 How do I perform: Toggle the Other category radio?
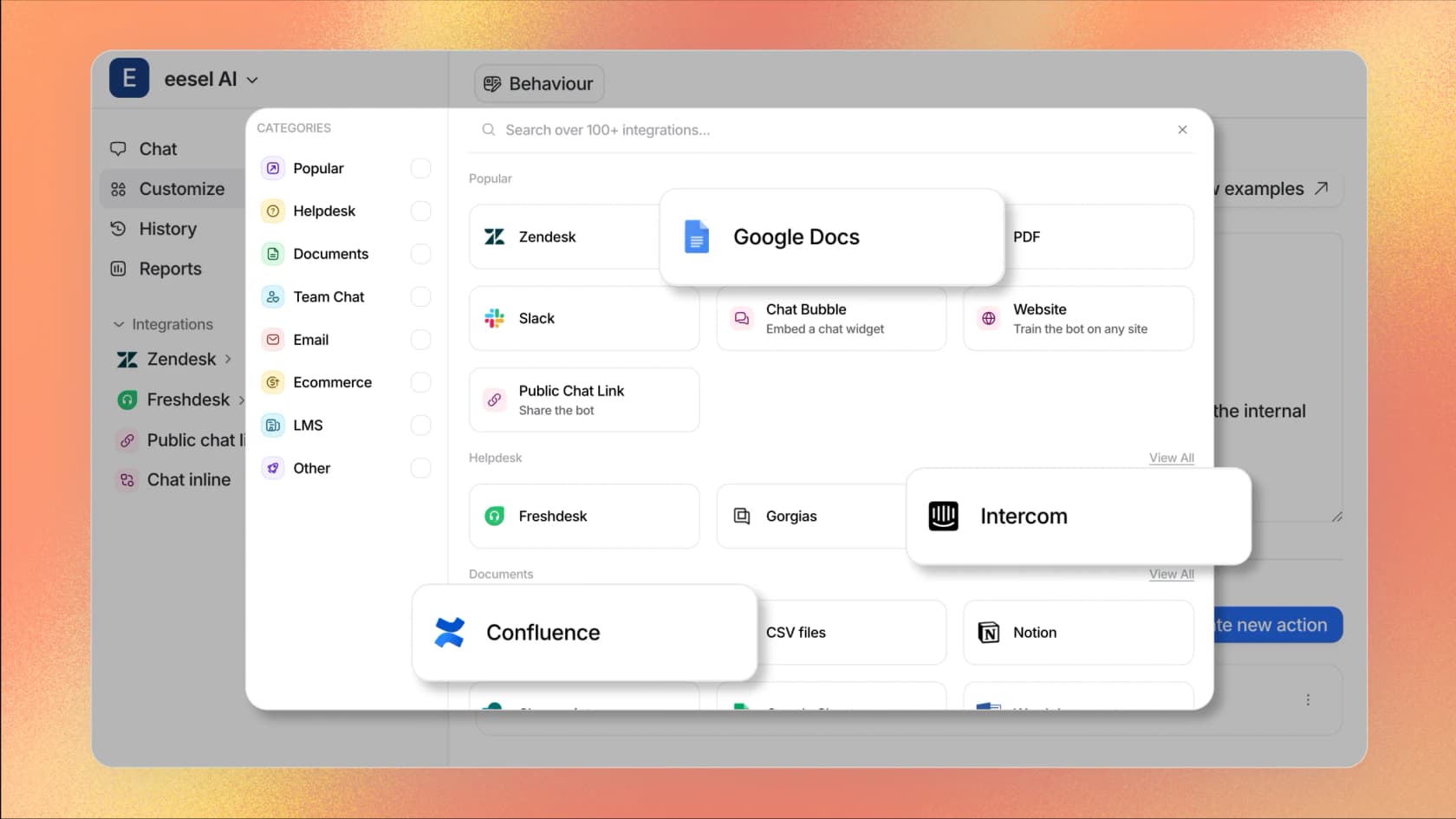coord(420,468)
